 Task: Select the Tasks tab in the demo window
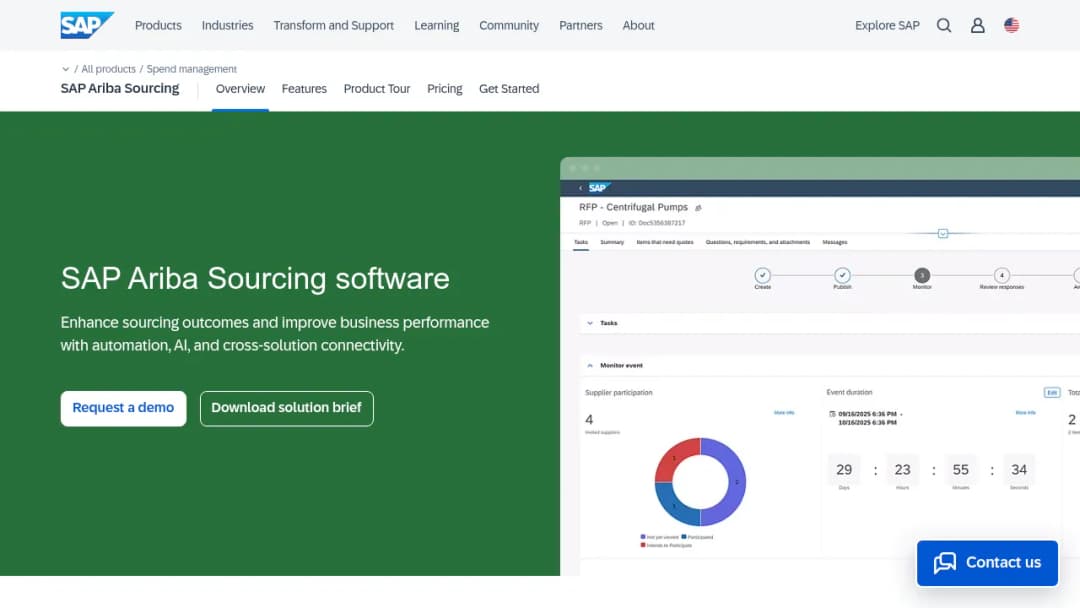point(581,242)
